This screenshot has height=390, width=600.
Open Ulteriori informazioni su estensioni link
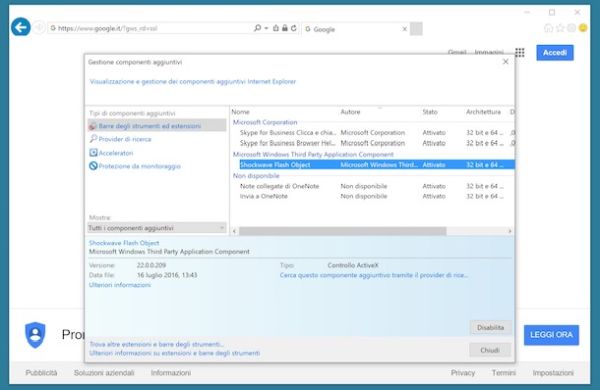(x=174, y=353)
